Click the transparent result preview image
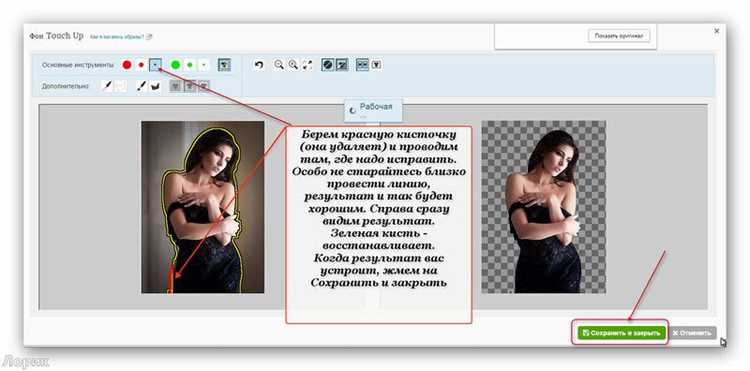 coord(543,207)
